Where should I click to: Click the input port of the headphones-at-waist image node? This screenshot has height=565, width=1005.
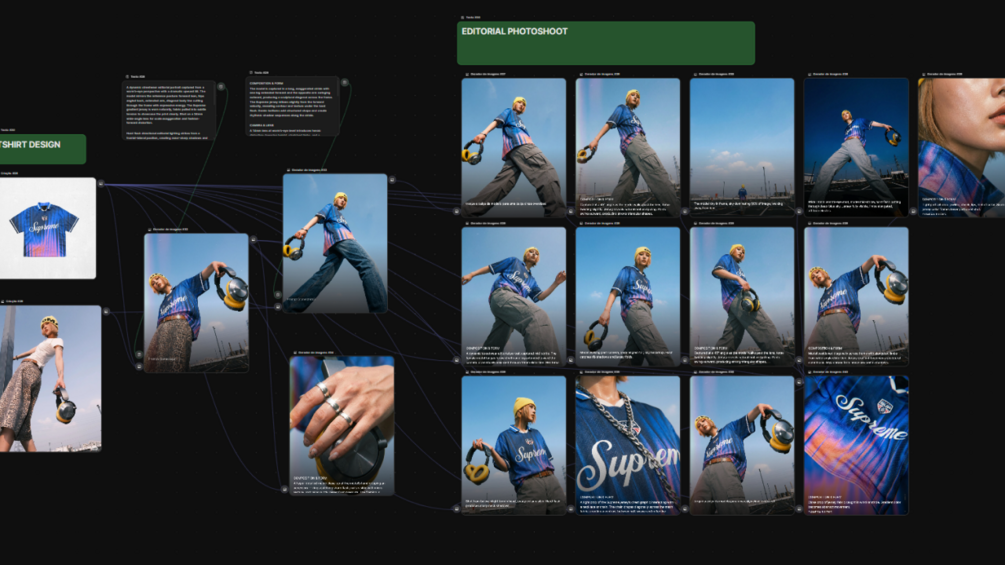[x=685, y=360]
